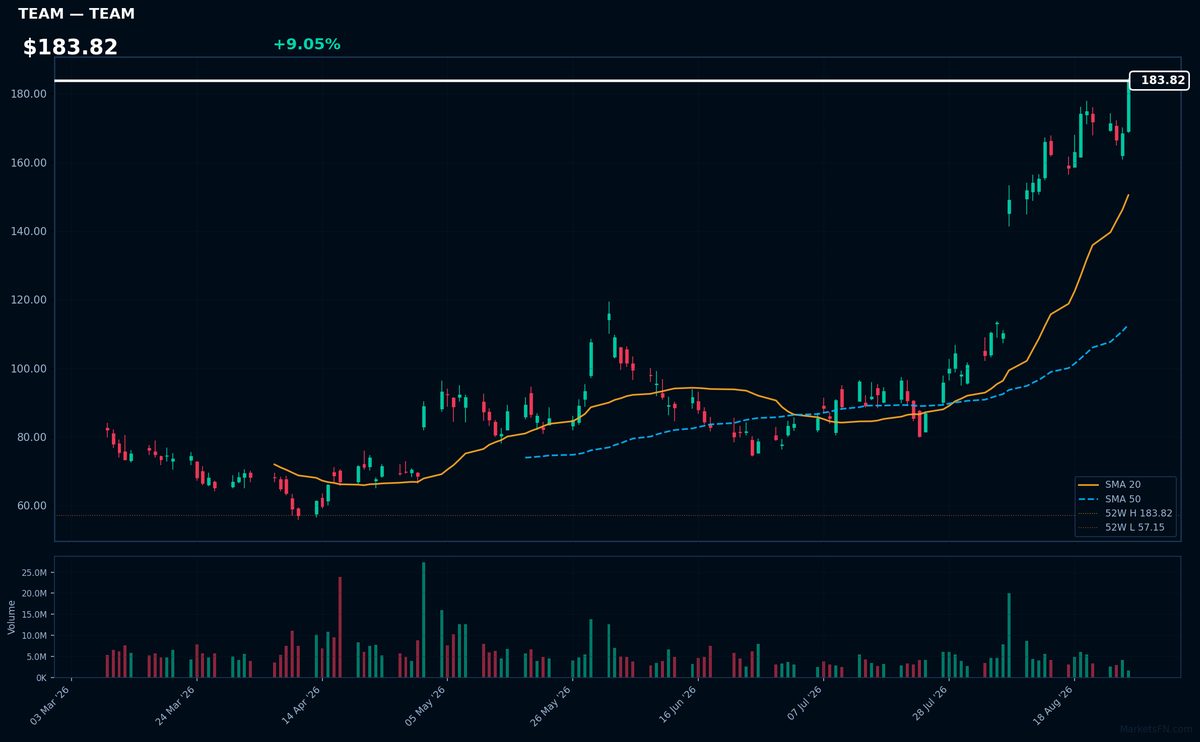
Task: Click the 05 May '26 date label
Action: tap(427, 704)
